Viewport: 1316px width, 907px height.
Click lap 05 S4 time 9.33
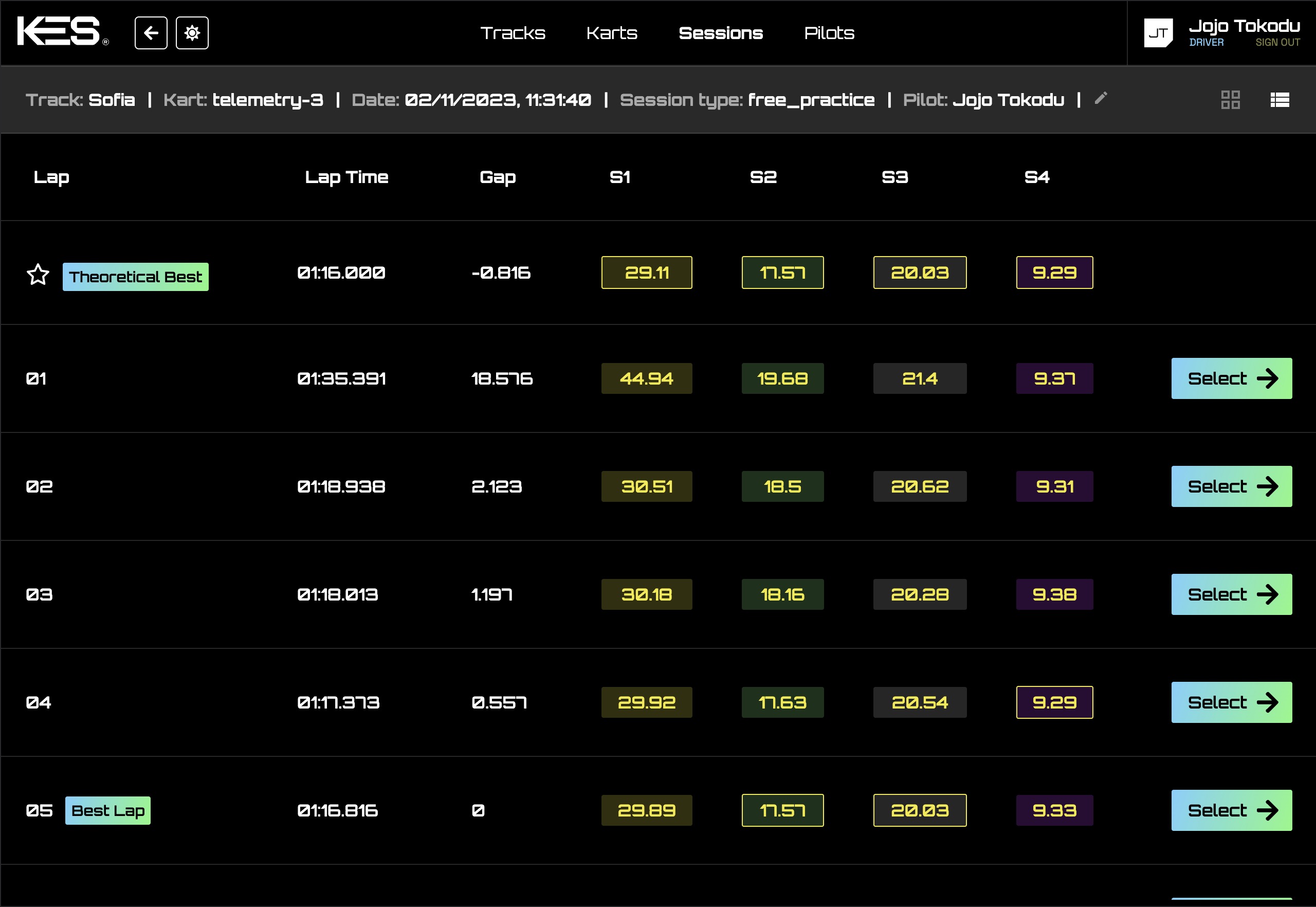pos(1055,810)
